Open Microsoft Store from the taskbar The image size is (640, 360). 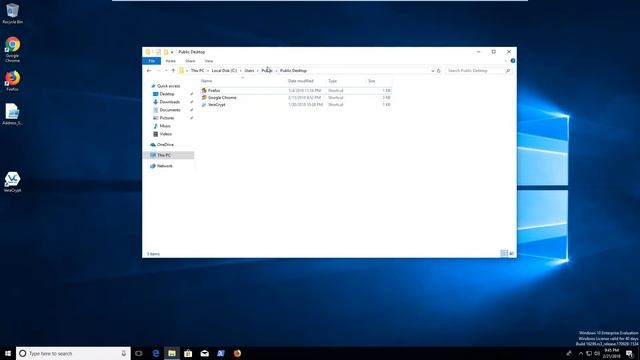pyautogui.click(x=188, y=353)
